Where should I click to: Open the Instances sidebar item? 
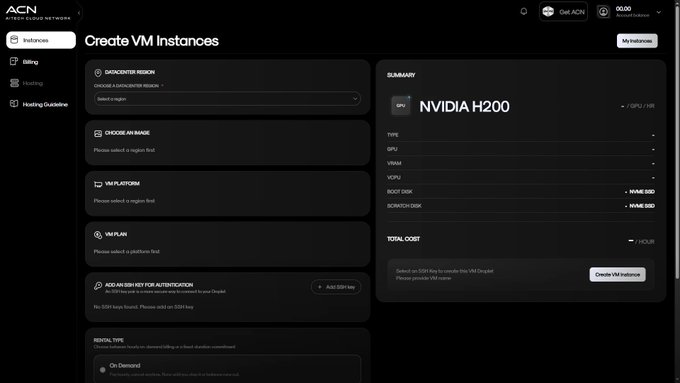coord(41,40)
